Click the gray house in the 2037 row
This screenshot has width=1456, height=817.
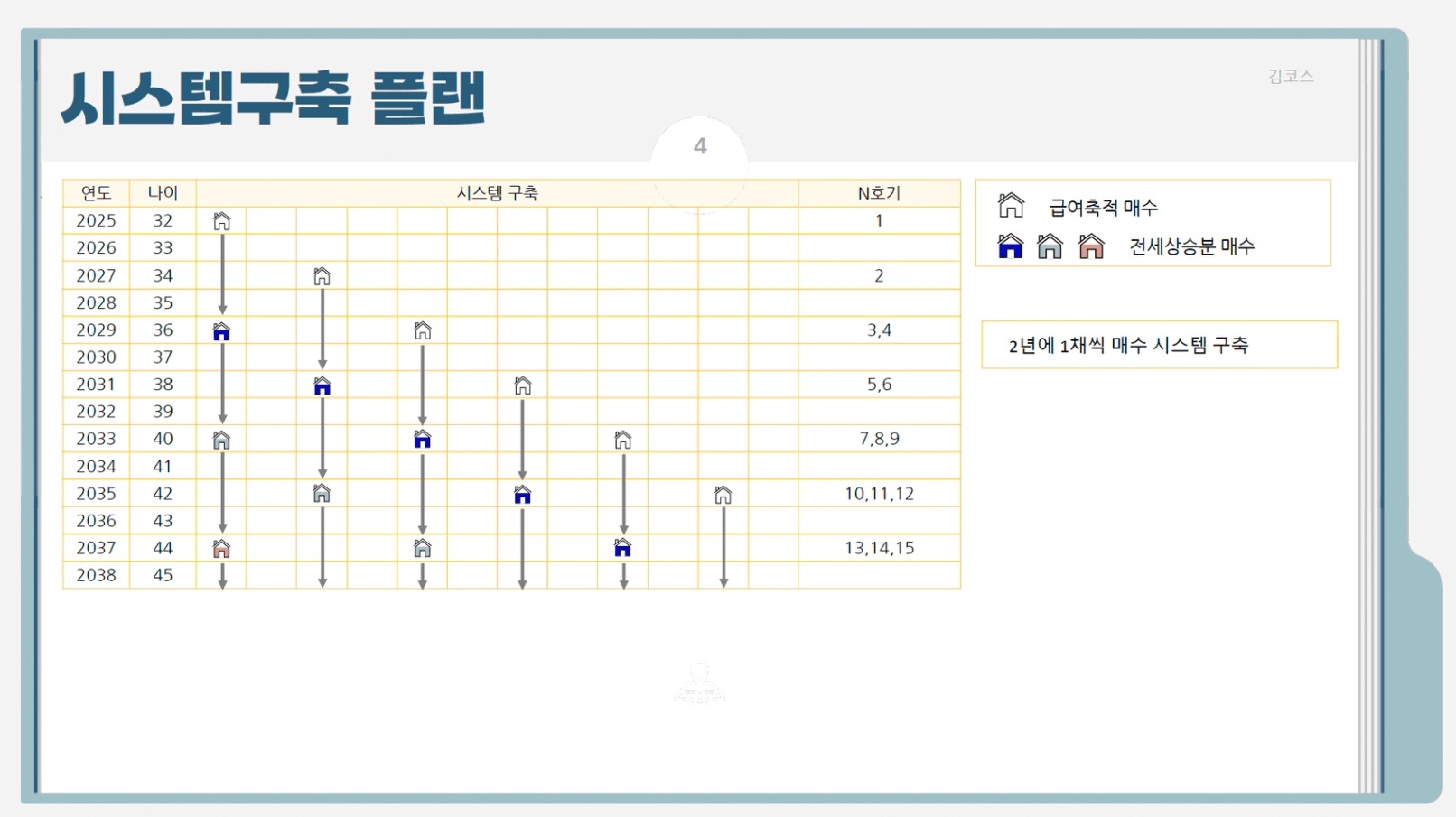(422, 548)
